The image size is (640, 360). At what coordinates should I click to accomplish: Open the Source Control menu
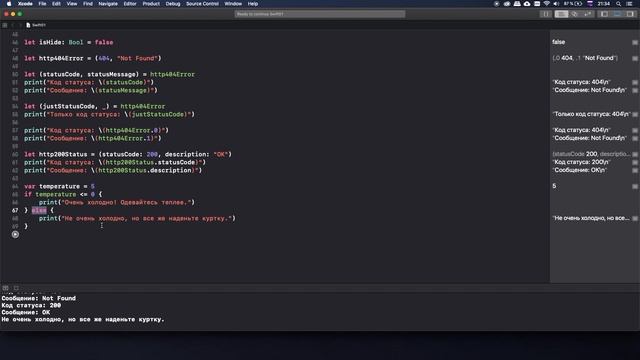(202, 4)
